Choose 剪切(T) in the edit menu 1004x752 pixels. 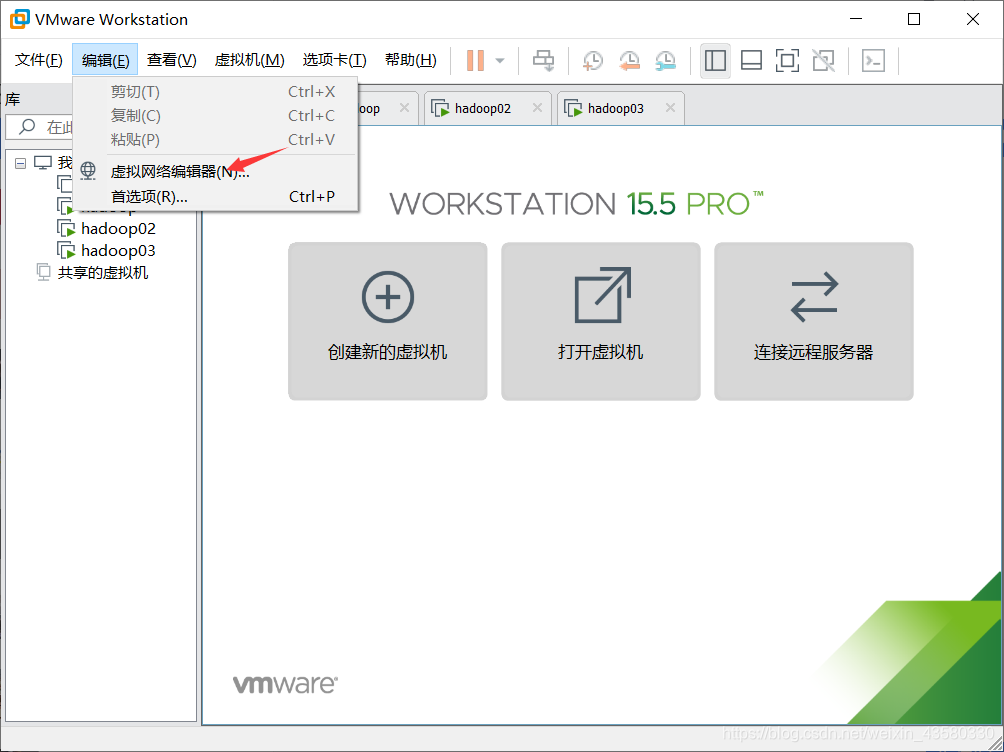click(215, 92)
